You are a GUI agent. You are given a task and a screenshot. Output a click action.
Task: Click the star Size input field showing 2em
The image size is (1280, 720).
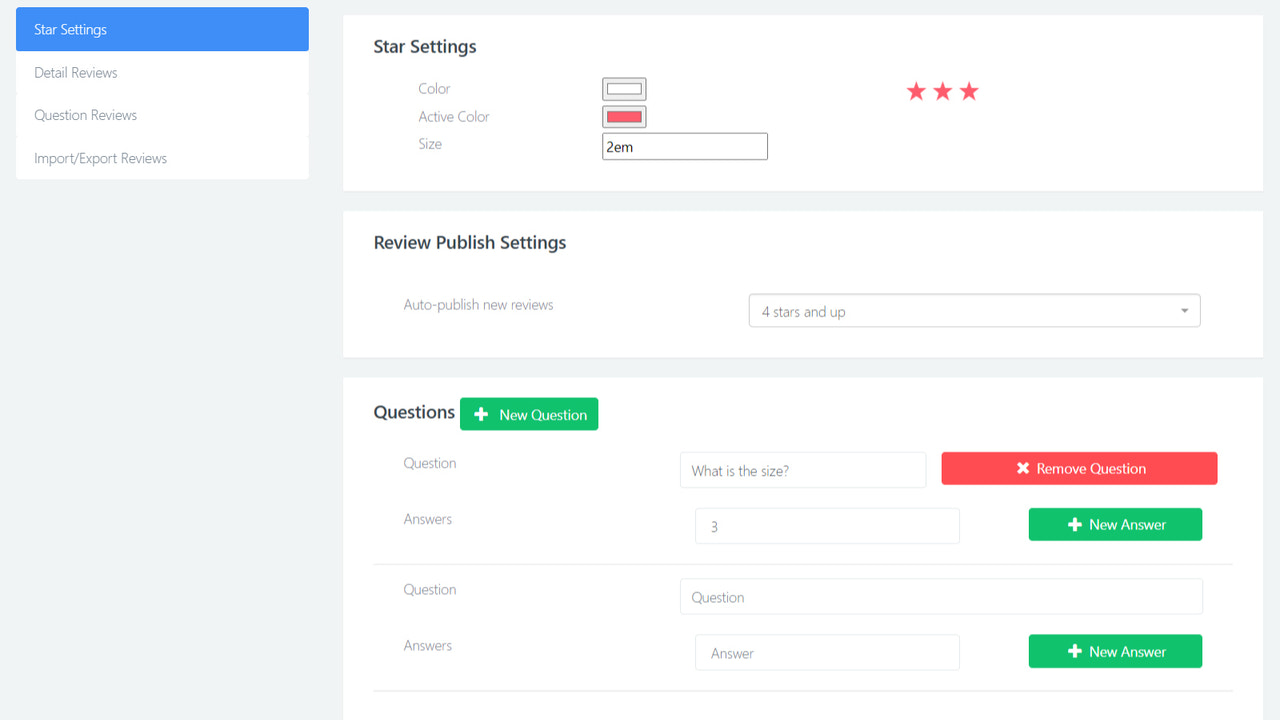(684, 146)
